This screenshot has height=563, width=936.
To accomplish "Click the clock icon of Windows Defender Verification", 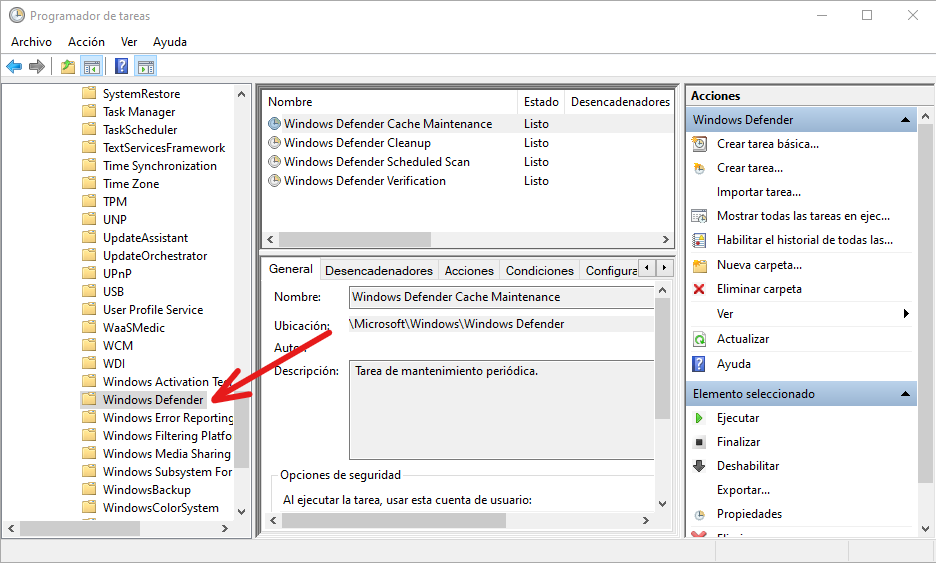I will (x=274, y=181).
